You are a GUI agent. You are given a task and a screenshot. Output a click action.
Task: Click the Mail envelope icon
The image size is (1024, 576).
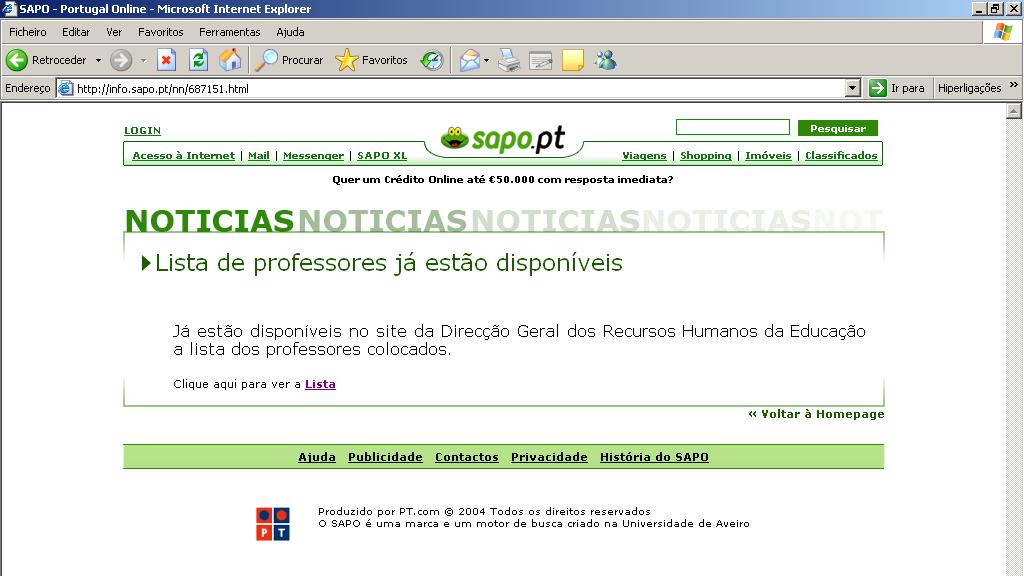click(x=470, y=60)
